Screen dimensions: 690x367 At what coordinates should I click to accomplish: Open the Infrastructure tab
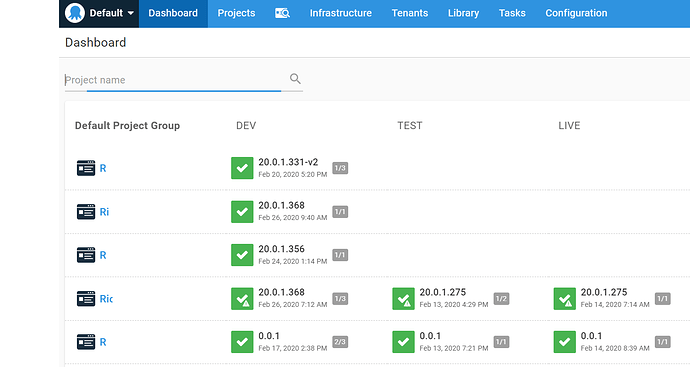point(341,13)
